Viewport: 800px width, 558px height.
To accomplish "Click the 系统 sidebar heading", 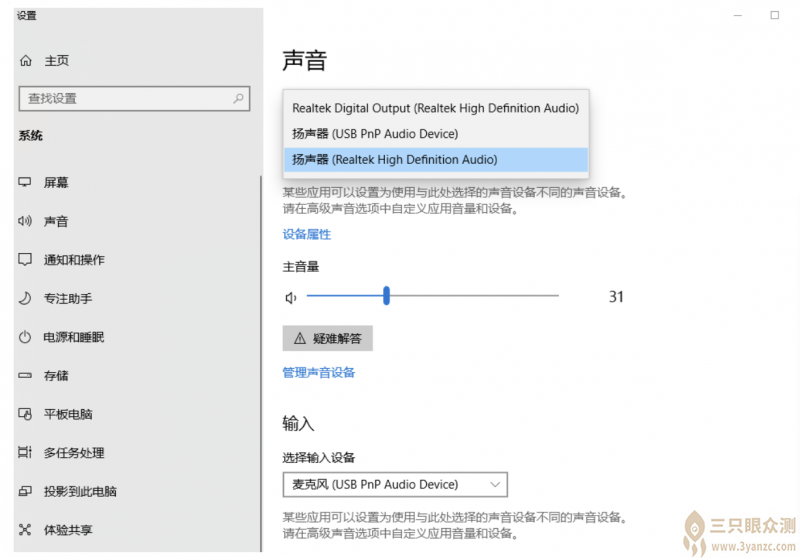I will point(31,136).
